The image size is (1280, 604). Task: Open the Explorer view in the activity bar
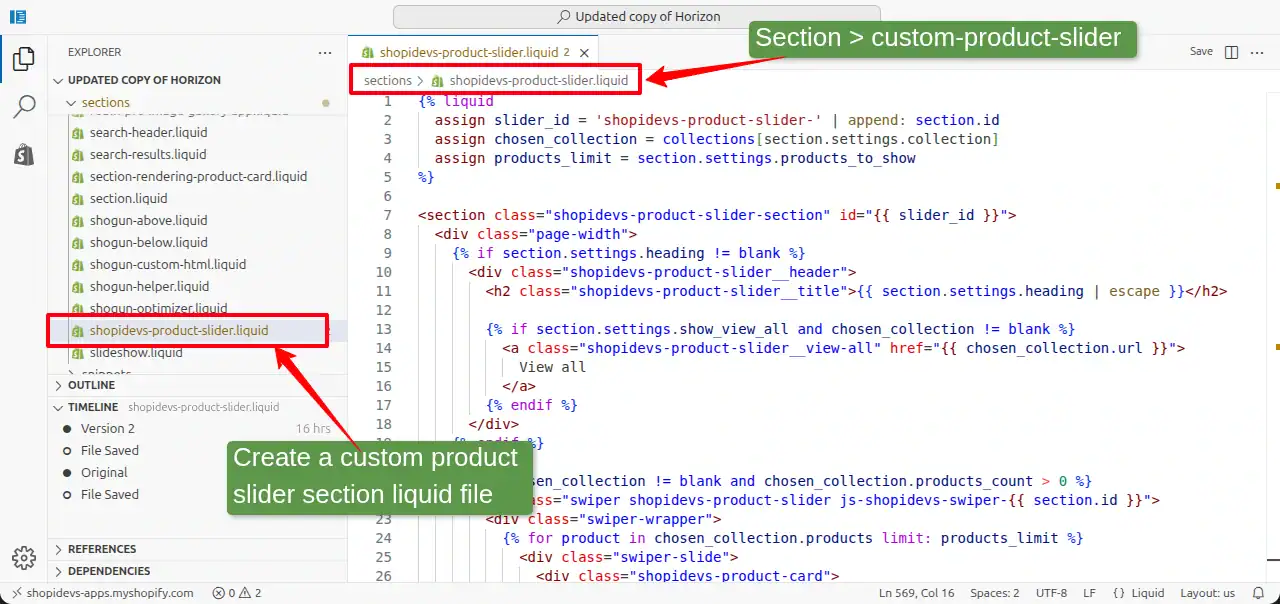click(24, 59)
